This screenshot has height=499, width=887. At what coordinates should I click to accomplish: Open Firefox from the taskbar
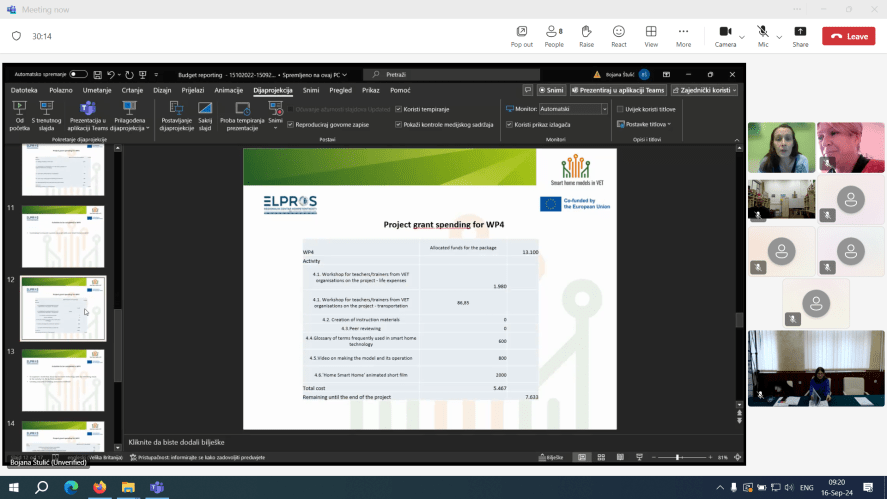[x=100, y=487]
